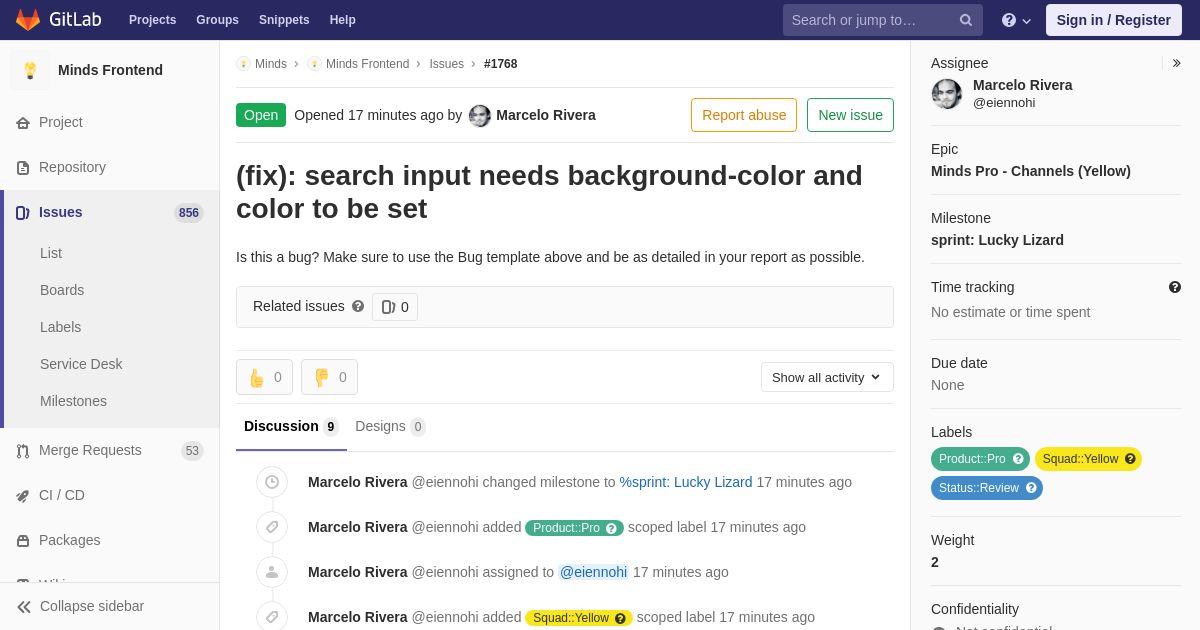The width and height of the screenshot is (1200, 630).
Task: Click the green Open status badge
Action: point(261,115)
